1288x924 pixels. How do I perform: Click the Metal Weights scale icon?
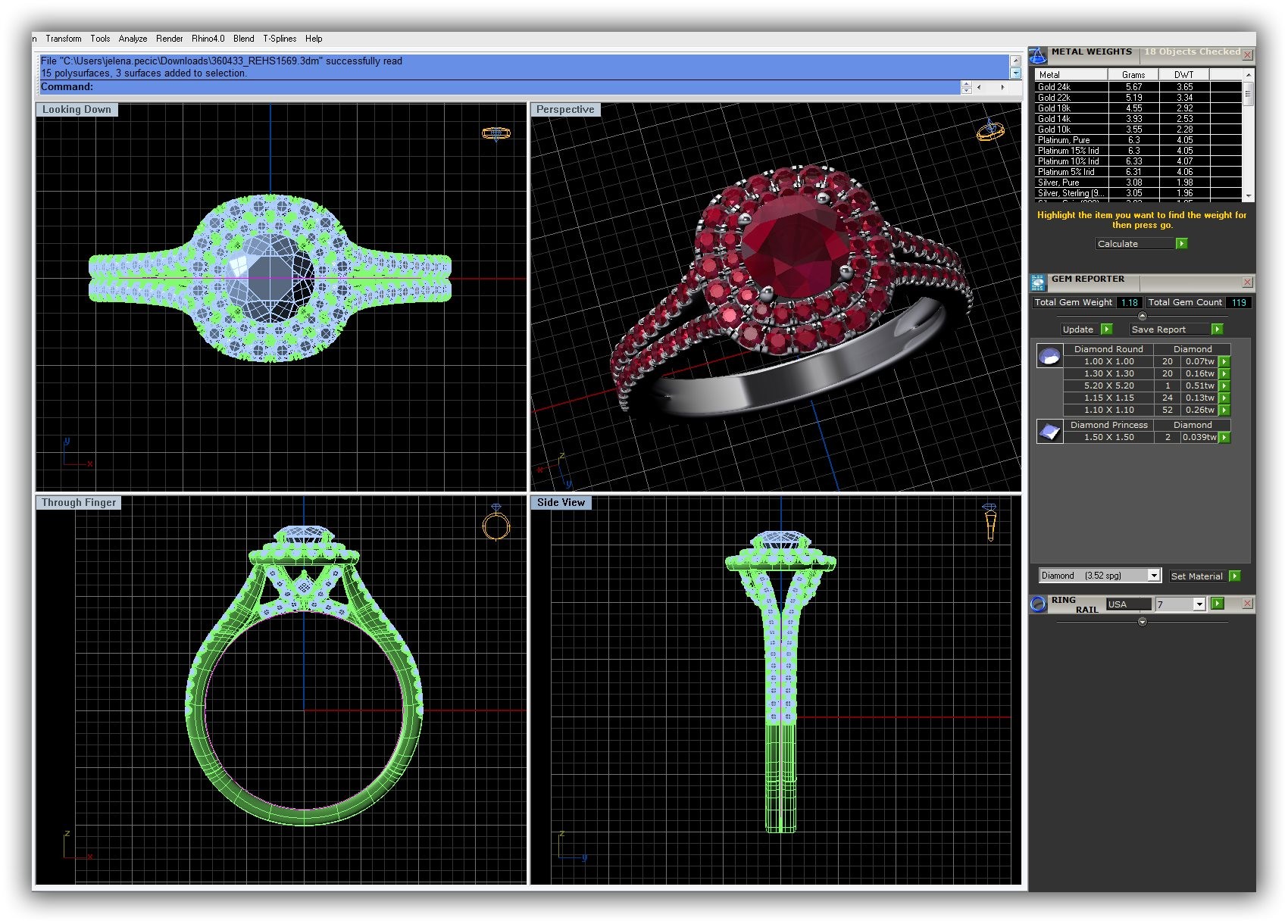[x=1038, y=55]
